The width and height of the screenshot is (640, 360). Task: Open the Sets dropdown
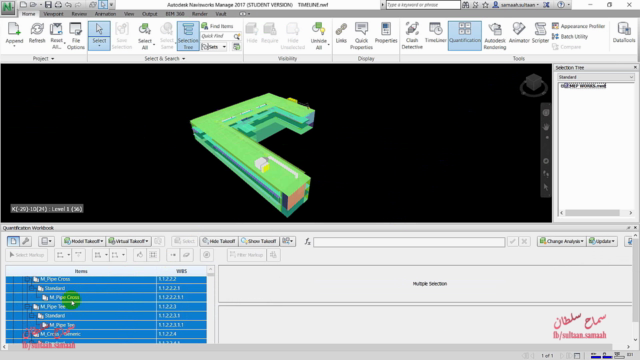pos(214,47)
